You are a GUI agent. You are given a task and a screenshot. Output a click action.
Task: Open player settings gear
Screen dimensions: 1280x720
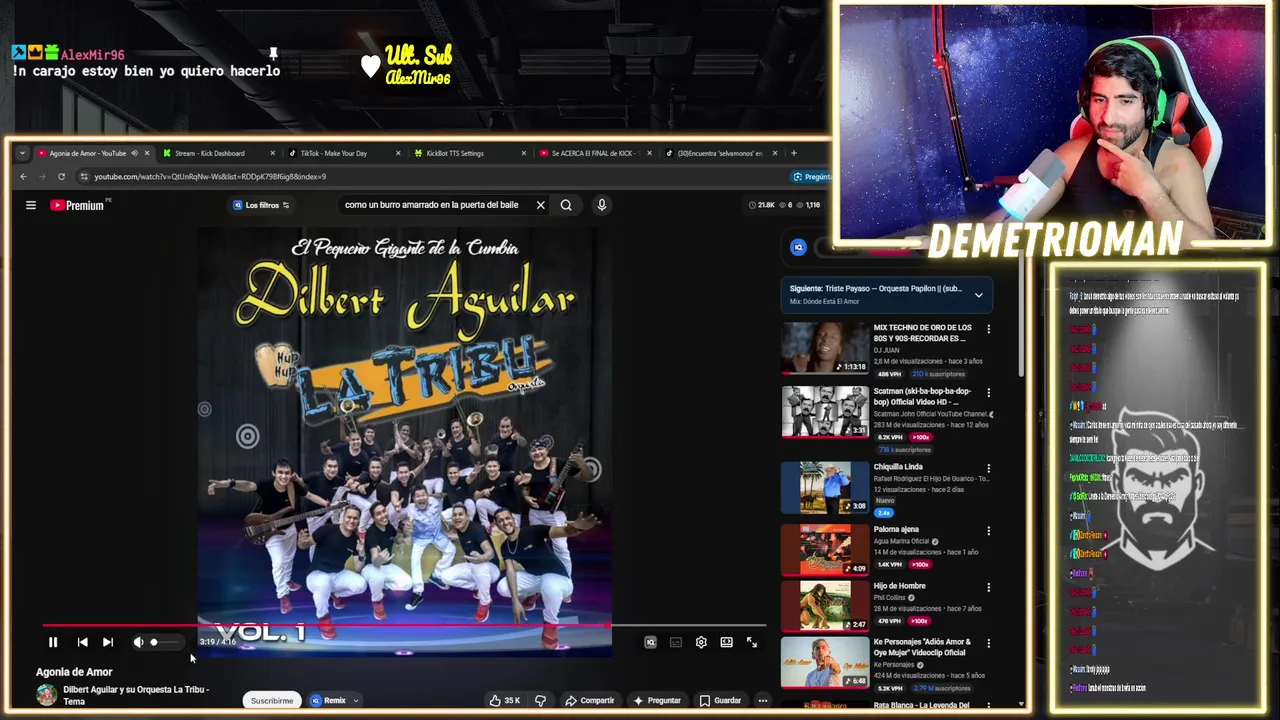(x=701, y=642)
